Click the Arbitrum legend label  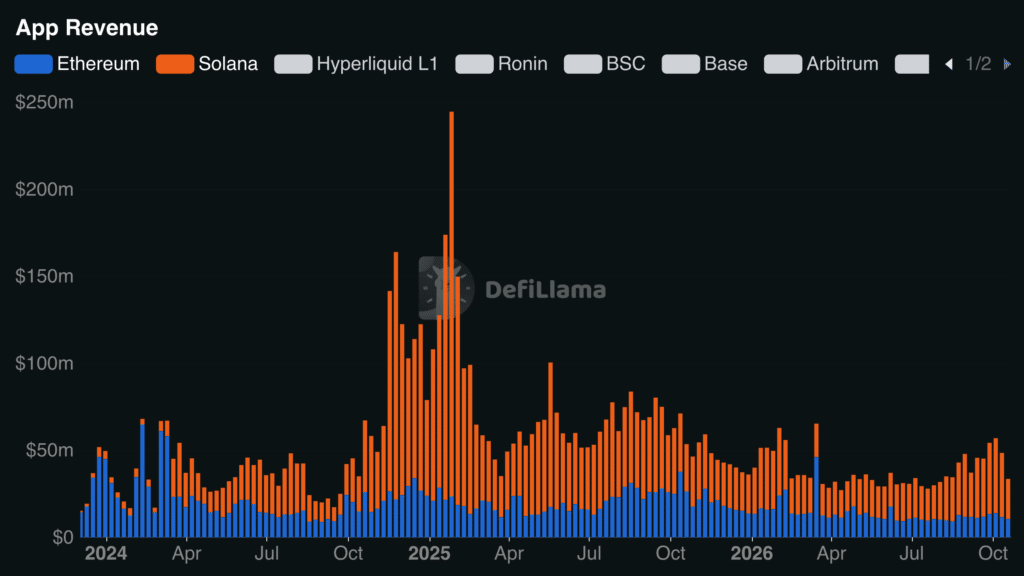[842, 64]
